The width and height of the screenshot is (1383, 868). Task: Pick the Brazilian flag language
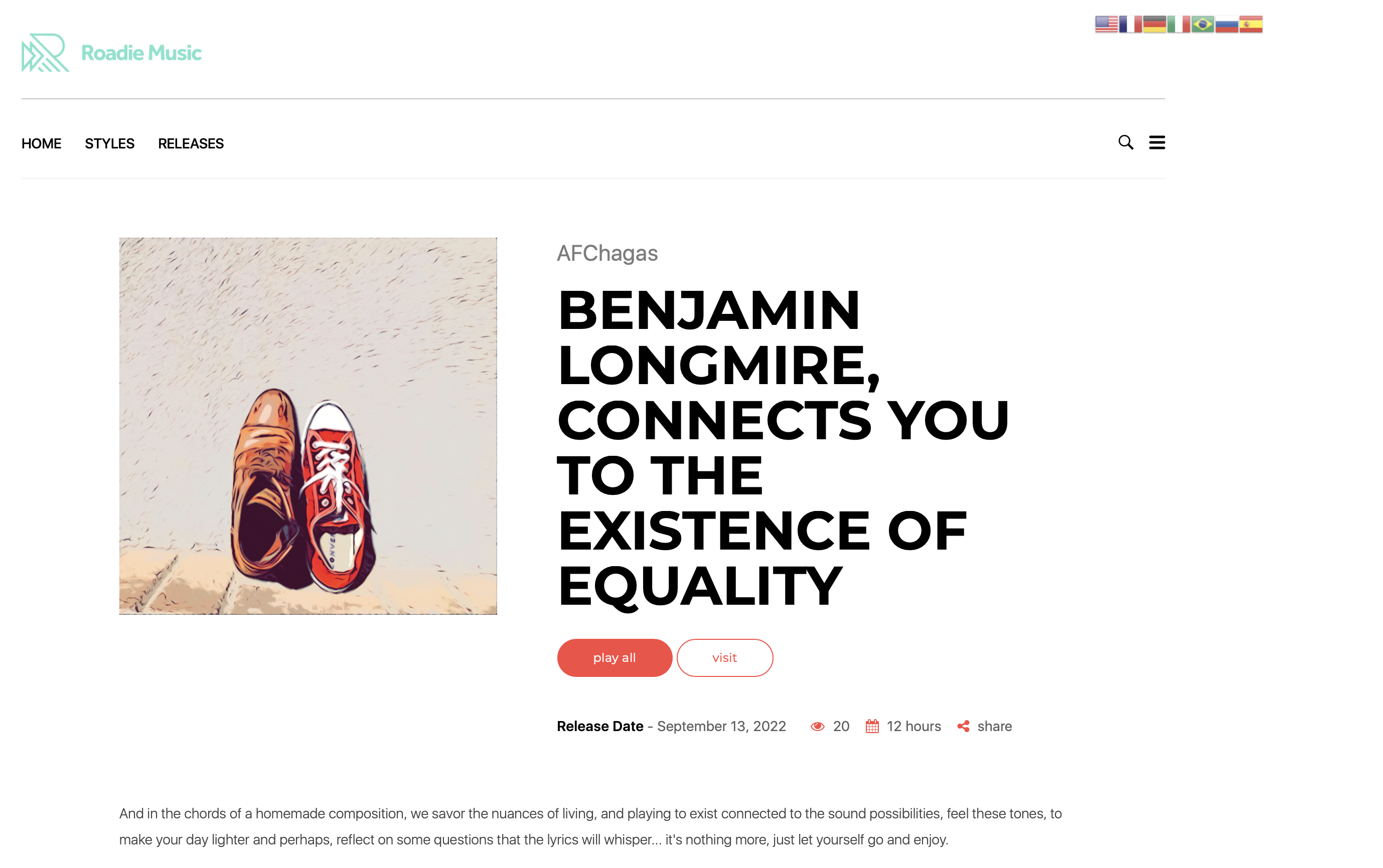click(x=1202, y=24)
